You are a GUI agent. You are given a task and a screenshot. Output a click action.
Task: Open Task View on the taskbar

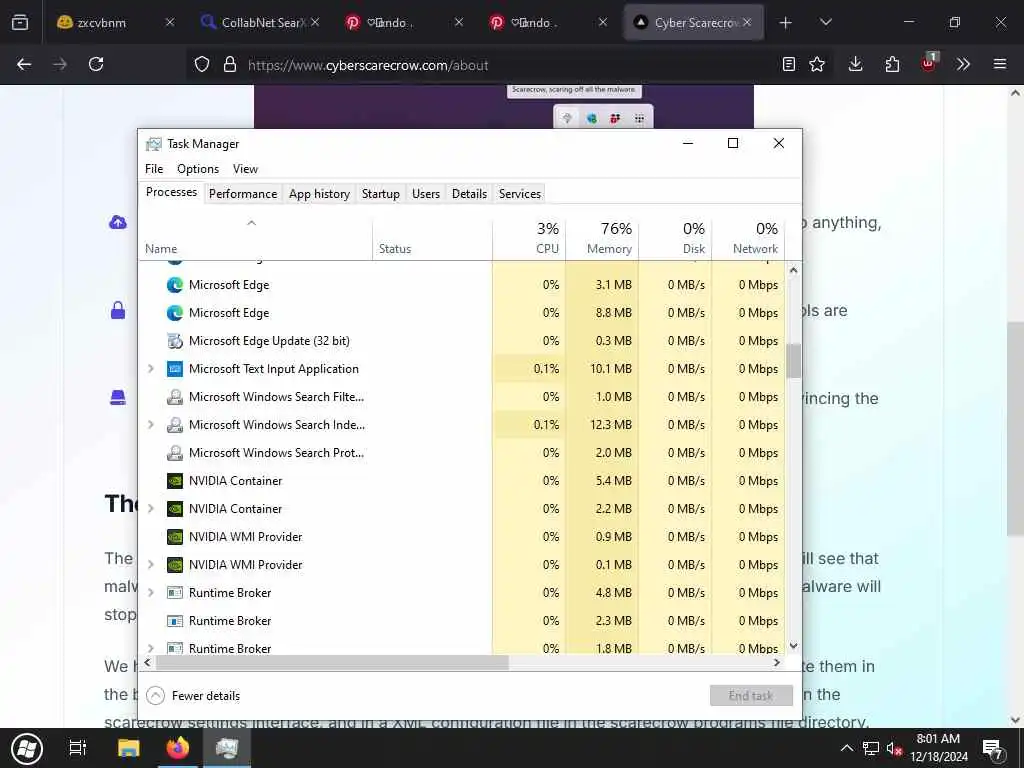78,748
